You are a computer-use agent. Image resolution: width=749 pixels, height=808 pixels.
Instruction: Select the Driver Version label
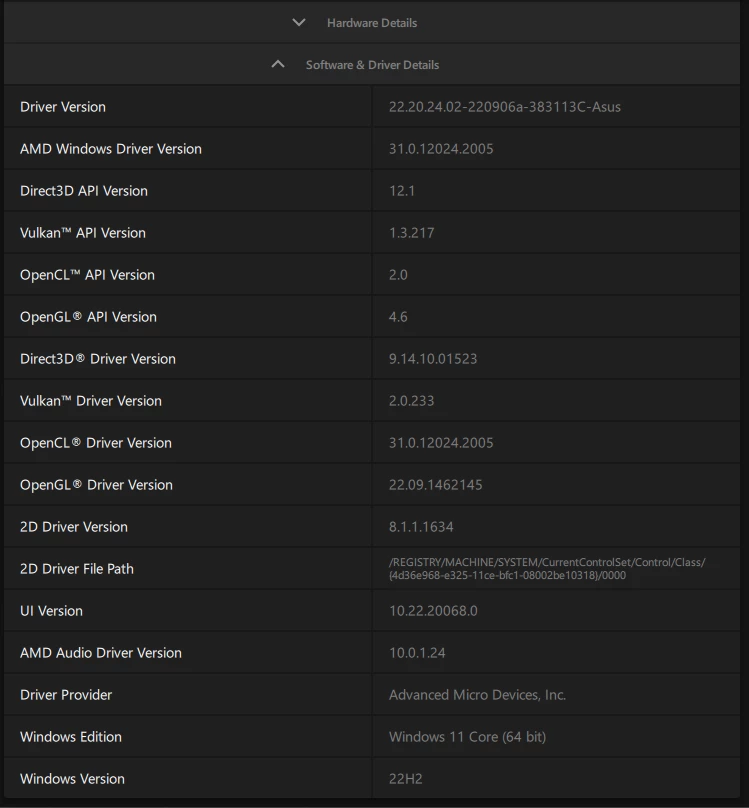click(63, 107)
